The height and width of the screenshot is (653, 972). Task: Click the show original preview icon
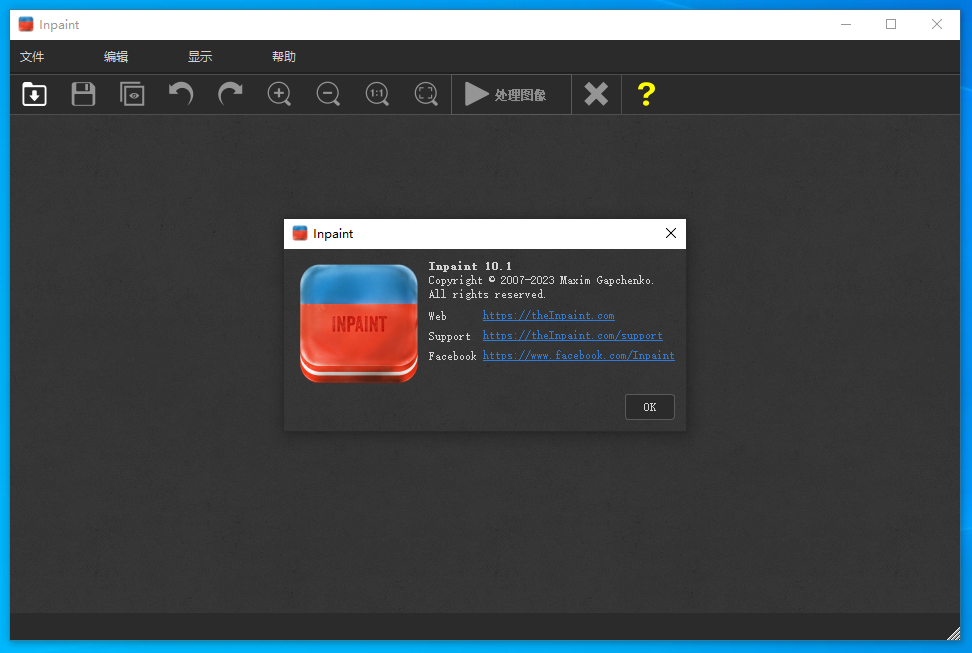[132, 94]
